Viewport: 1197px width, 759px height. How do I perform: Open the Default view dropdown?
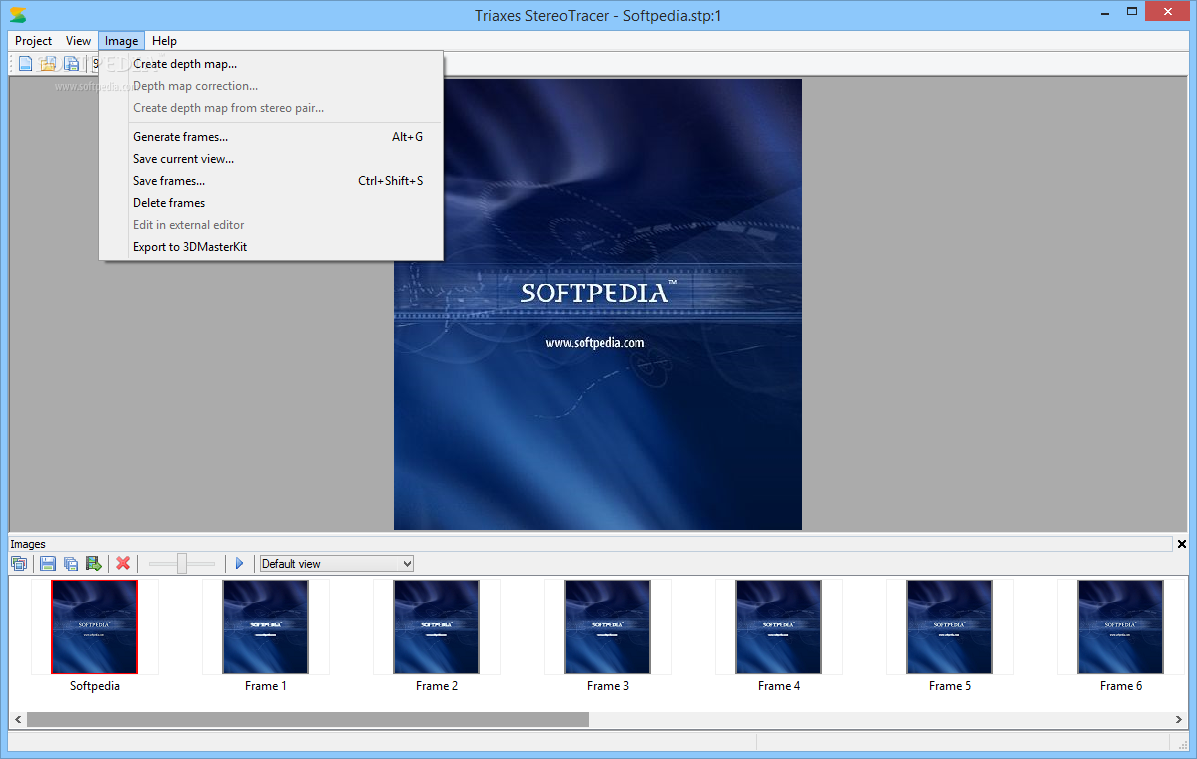click(x=337, y=564)
